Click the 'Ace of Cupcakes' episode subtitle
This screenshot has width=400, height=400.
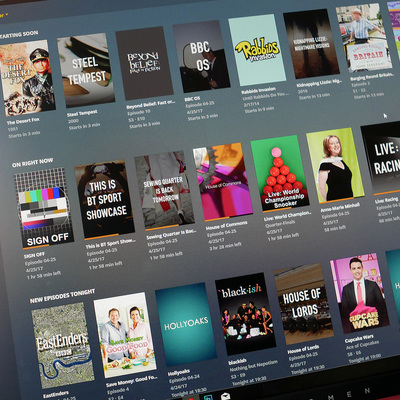pyautogui.click(x=362, y=345)
